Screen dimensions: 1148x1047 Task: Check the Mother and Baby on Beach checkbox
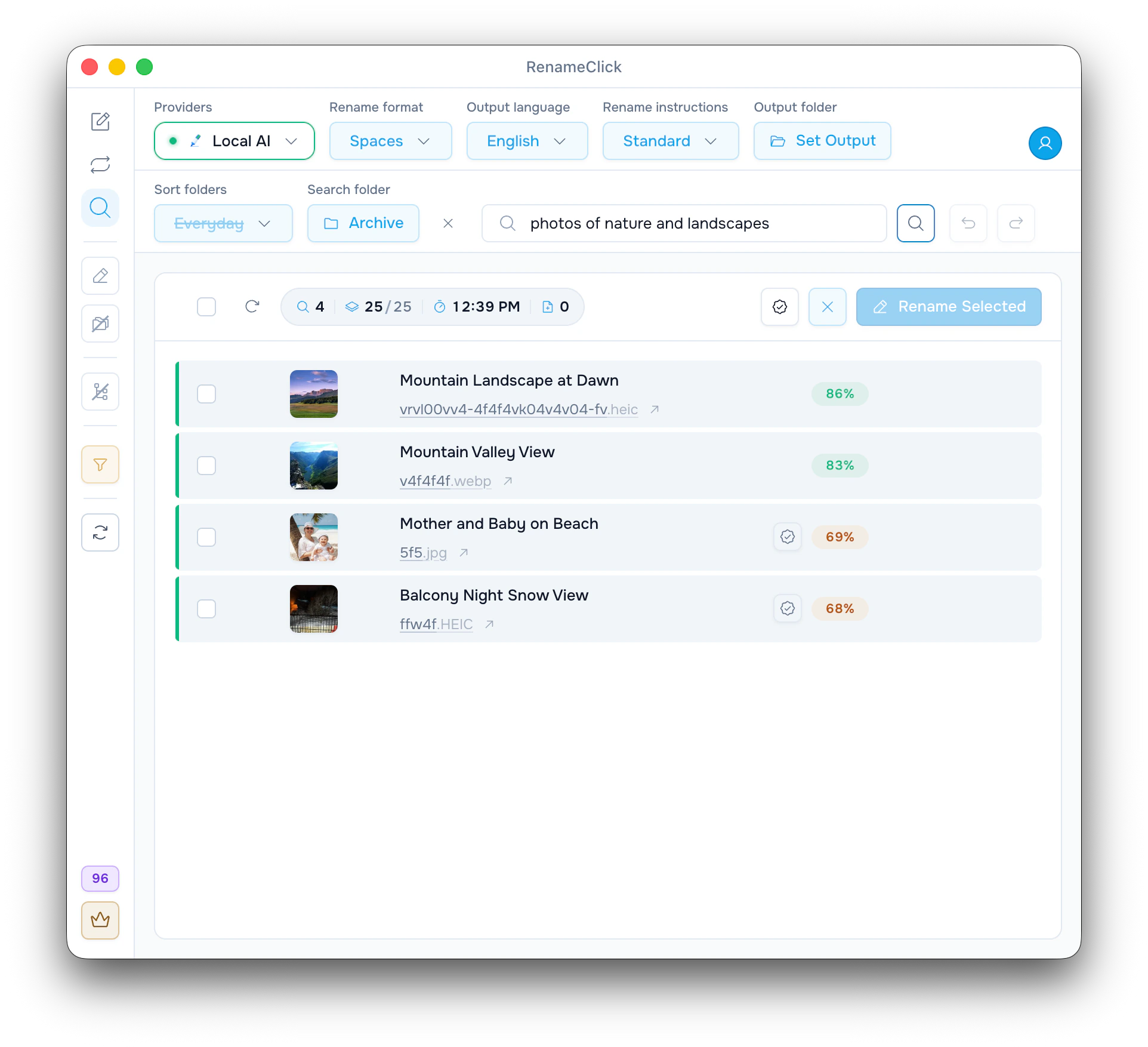click(206, 537)
